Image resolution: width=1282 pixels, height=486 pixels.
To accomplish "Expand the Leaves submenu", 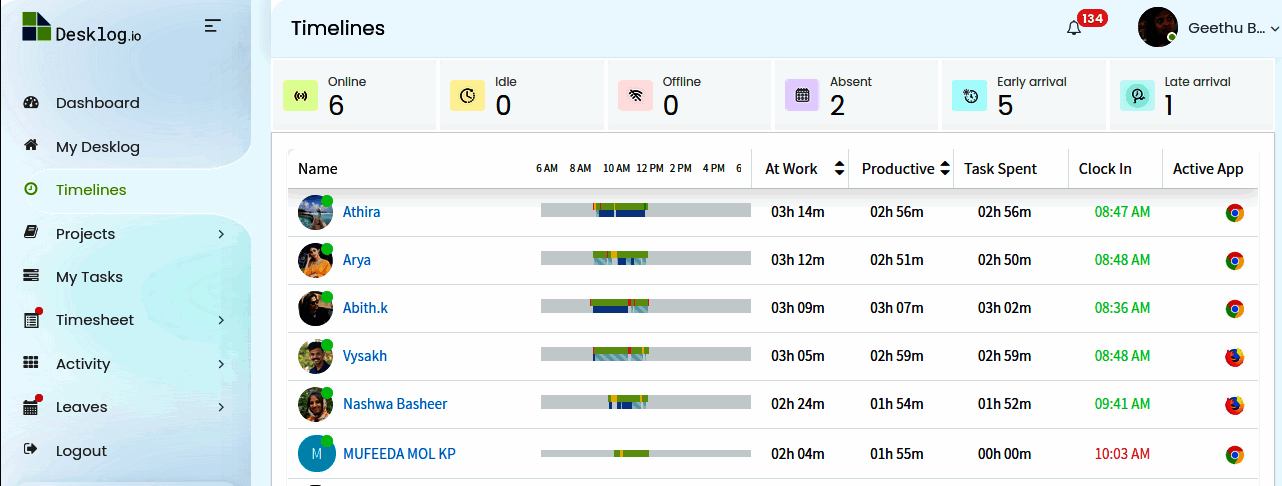I will click(221, 407).
